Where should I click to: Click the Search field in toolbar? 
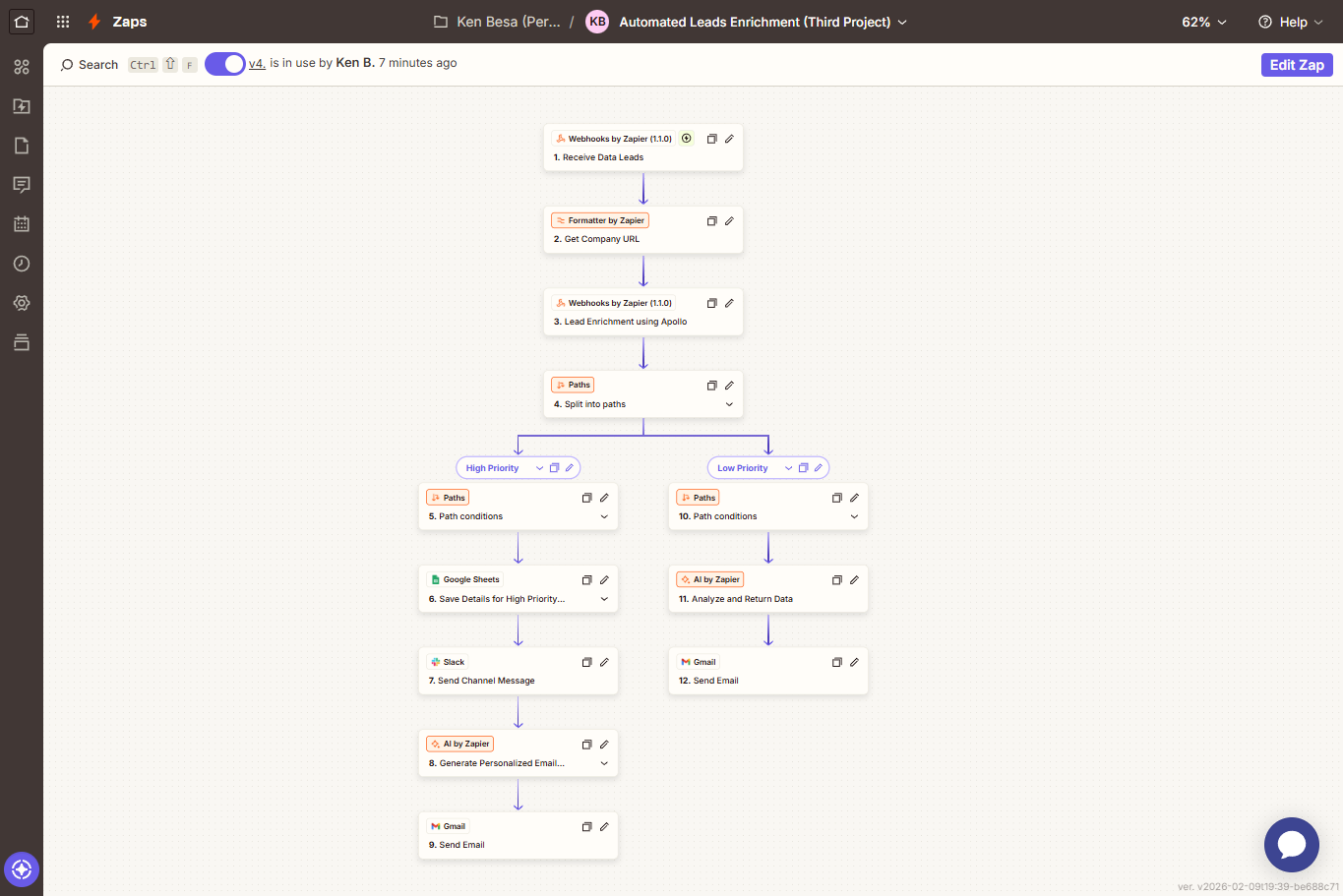(x=90, y=65)
